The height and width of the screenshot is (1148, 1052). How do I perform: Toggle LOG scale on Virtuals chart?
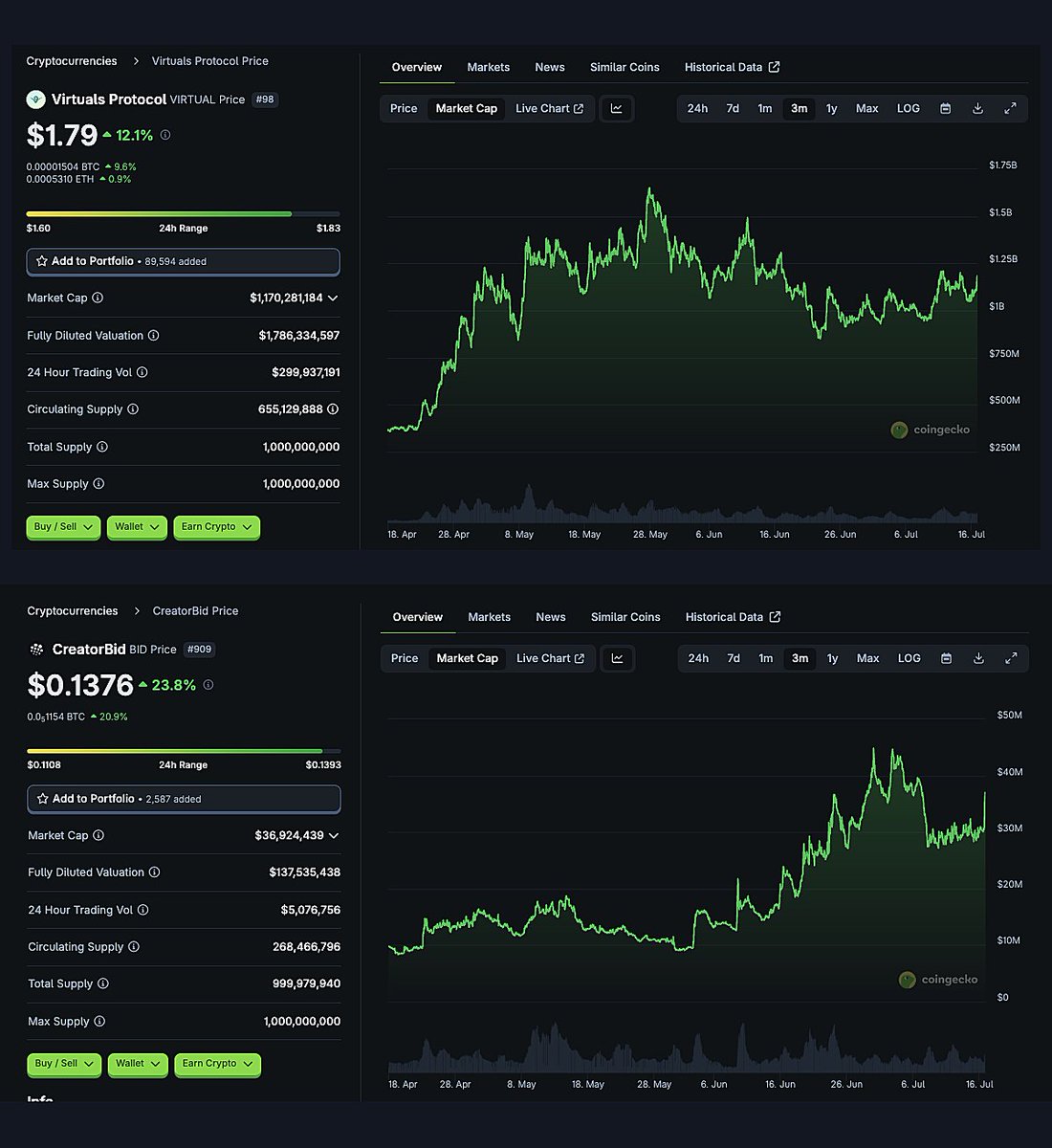(x=909, y=108)
